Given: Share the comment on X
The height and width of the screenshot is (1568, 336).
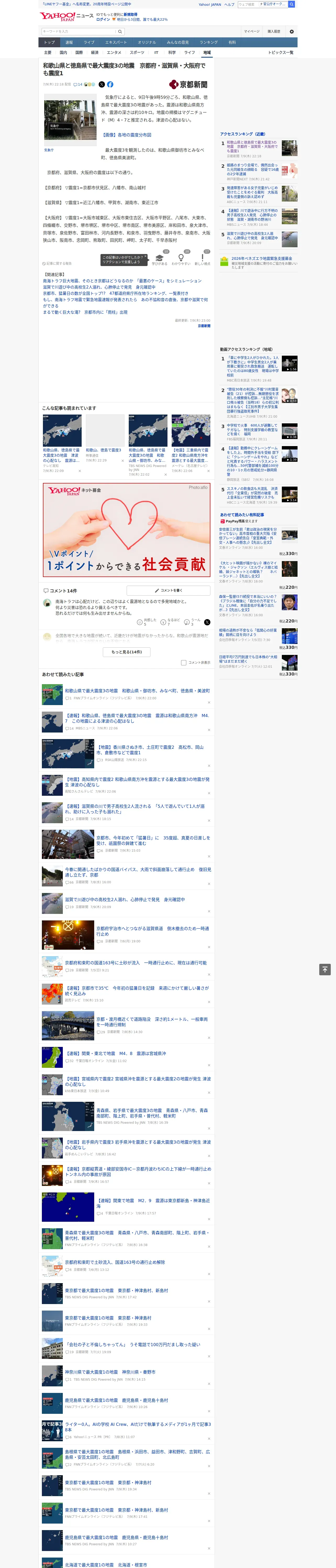Looking at the screenshot, I should pos(207,622).
